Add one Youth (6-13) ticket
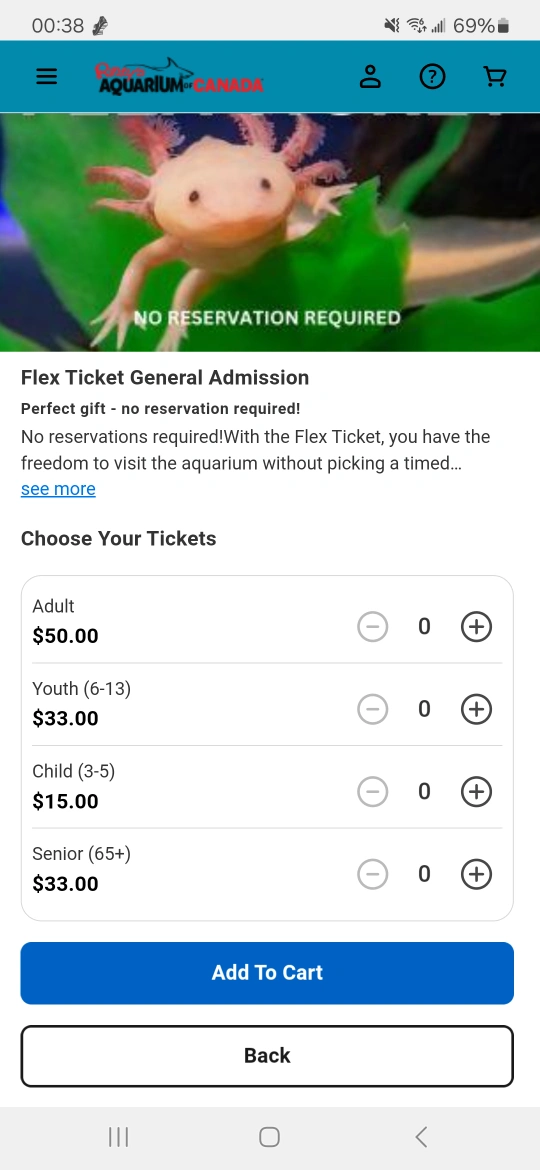This screenshot has height=1170, width=540. 477,709
